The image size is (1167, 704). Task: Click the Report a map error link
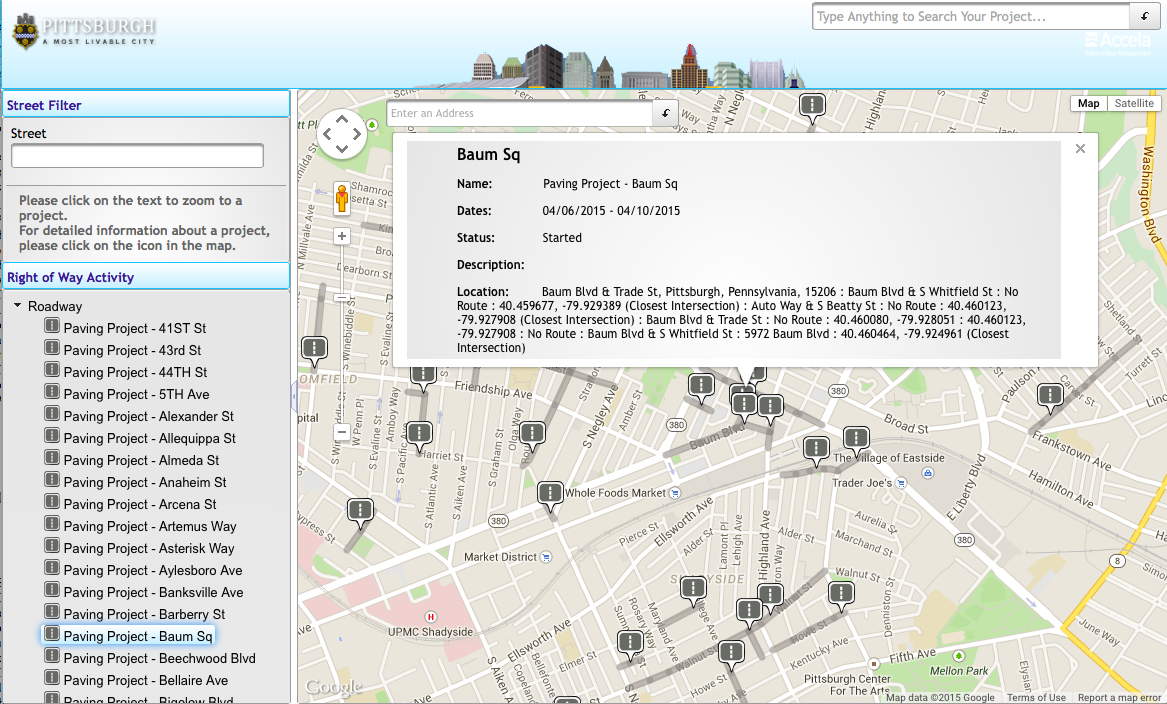tap(1118, 697)
